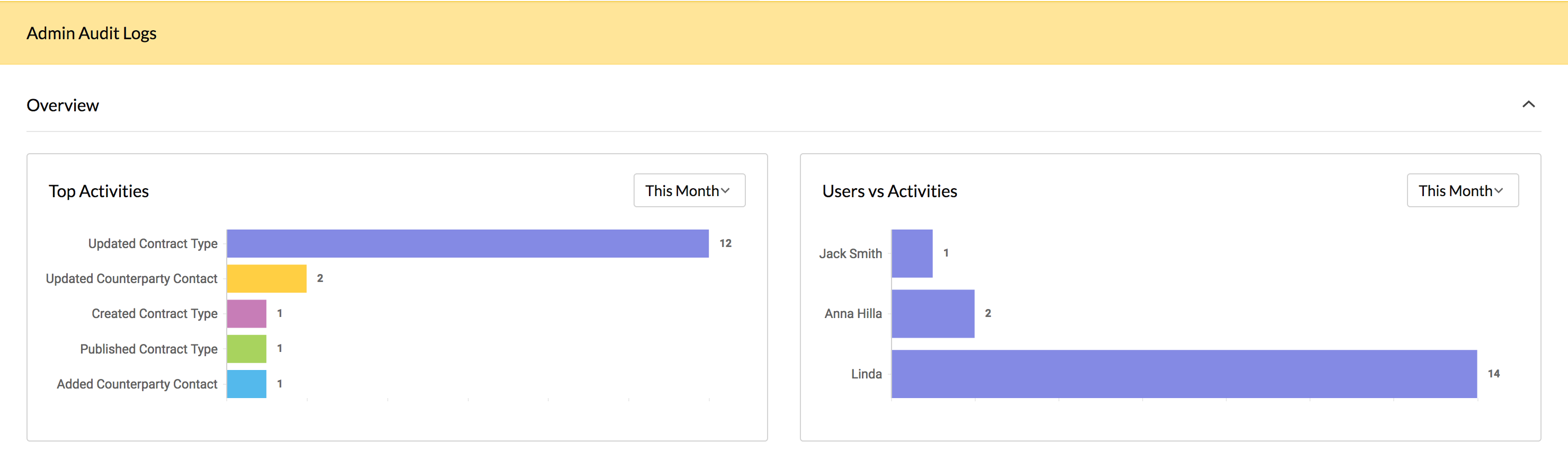Click the Updated Contract Type label
The height and width of the screenshot is (476, 1568).
pos(153,243)
